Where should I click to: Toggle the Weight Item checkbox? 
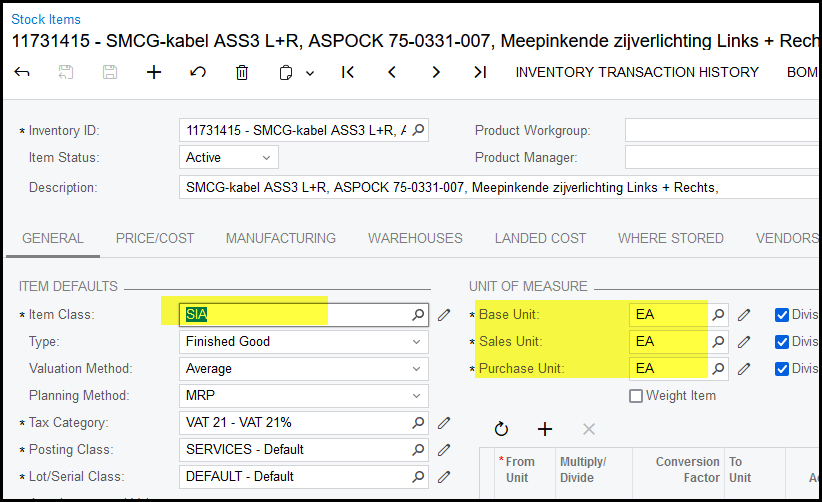636,396
